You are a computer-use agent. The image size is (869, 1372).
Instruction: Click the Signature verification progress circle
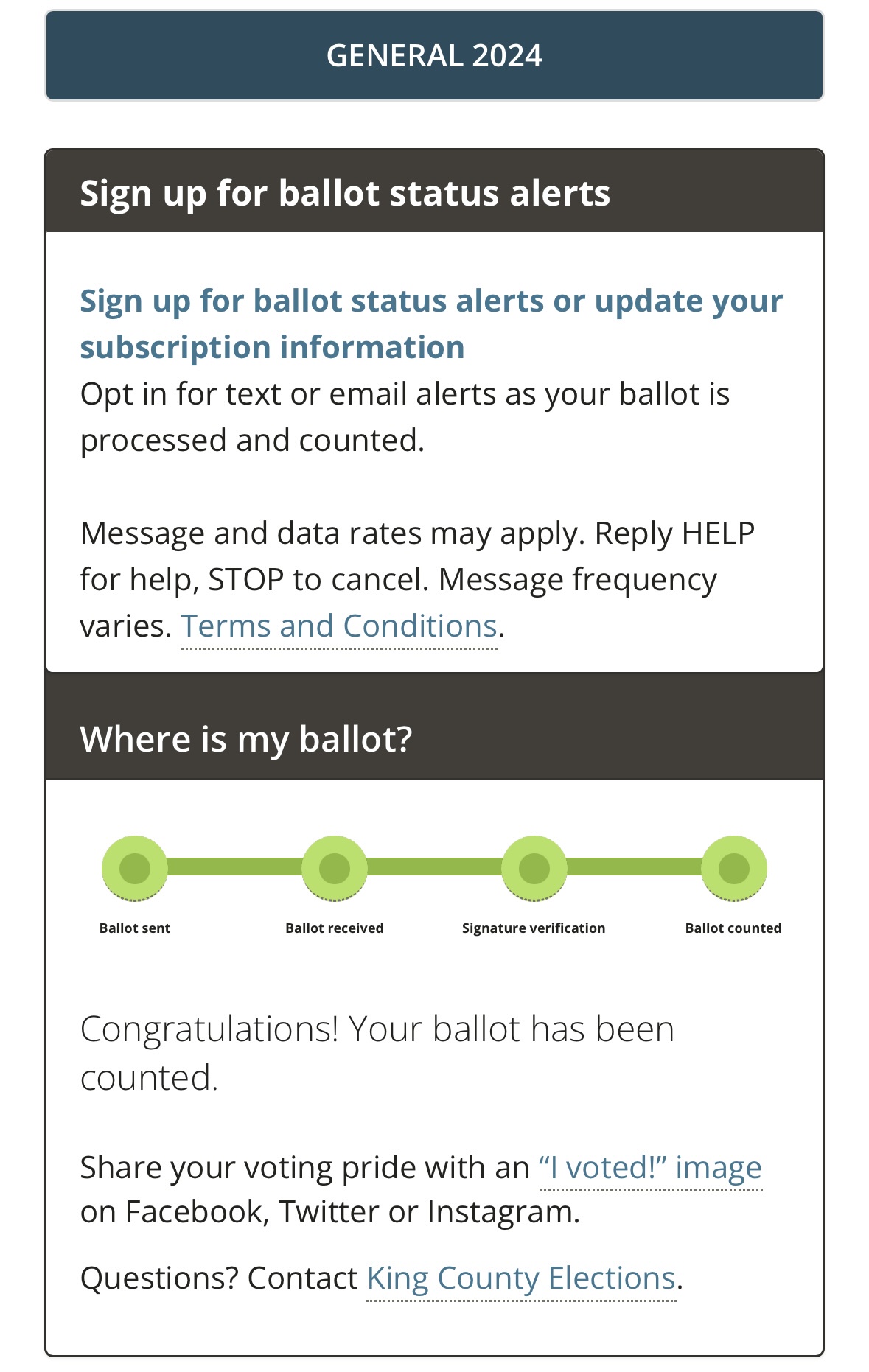point(534,868)
